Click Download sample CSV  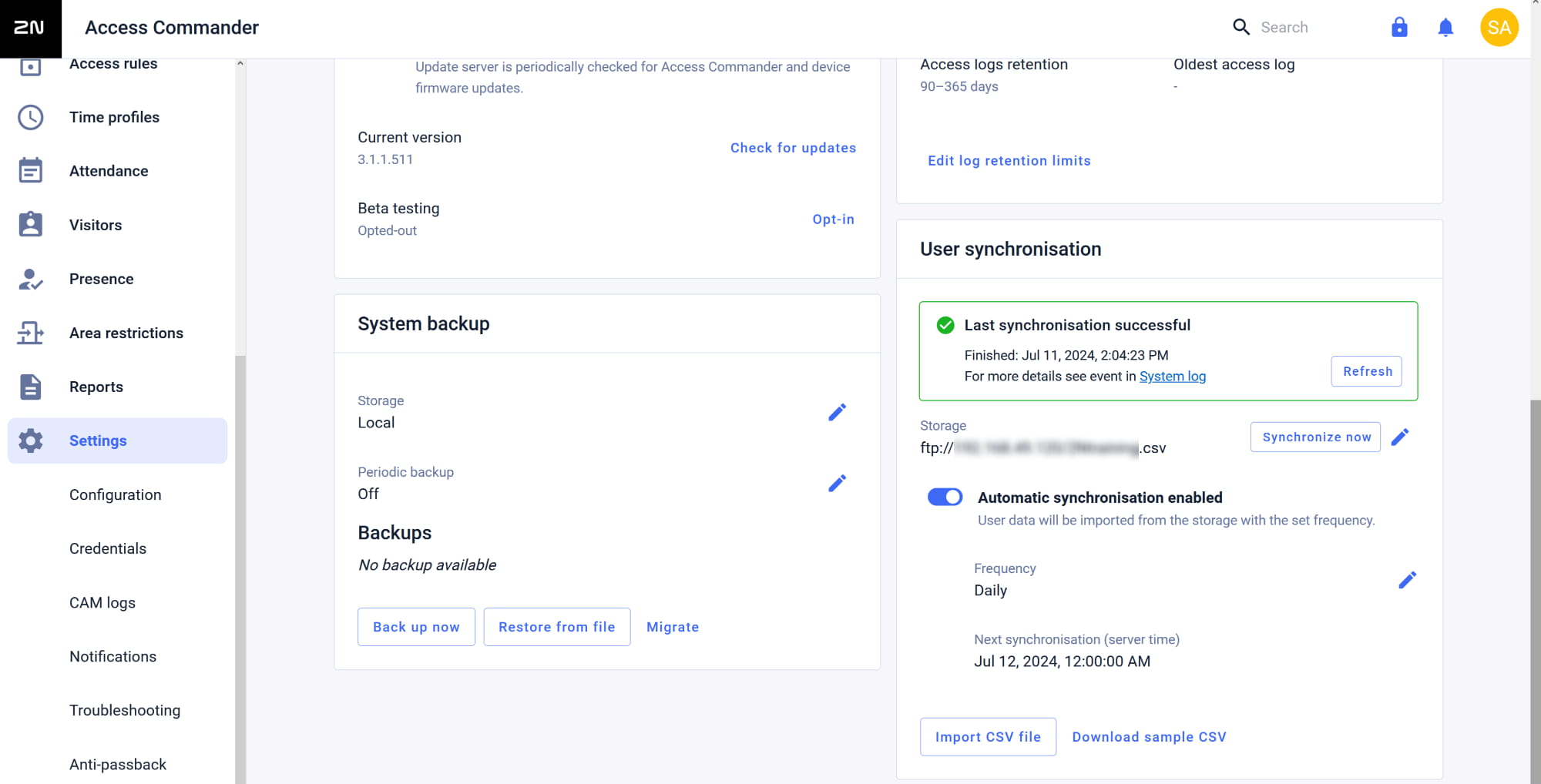[1149, 737]
